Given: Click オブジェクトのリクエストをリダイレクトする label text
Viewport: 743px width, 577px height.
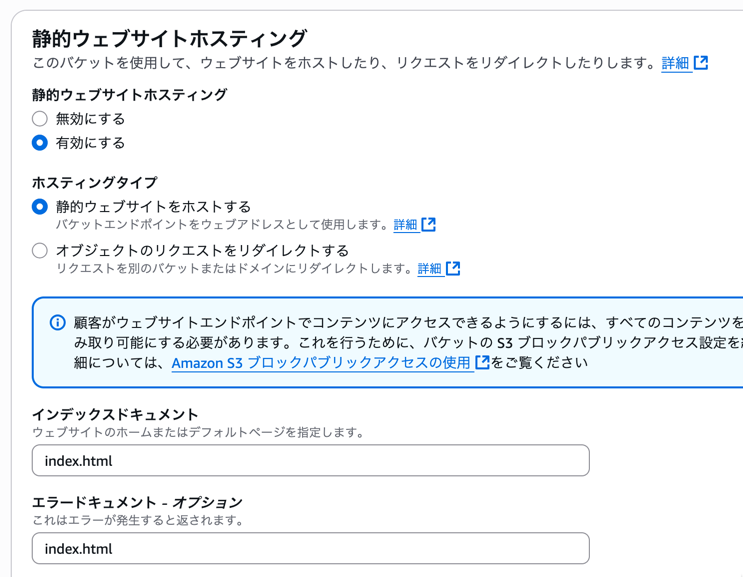Looking at the screenshot, I should click(x=202, y=251).
